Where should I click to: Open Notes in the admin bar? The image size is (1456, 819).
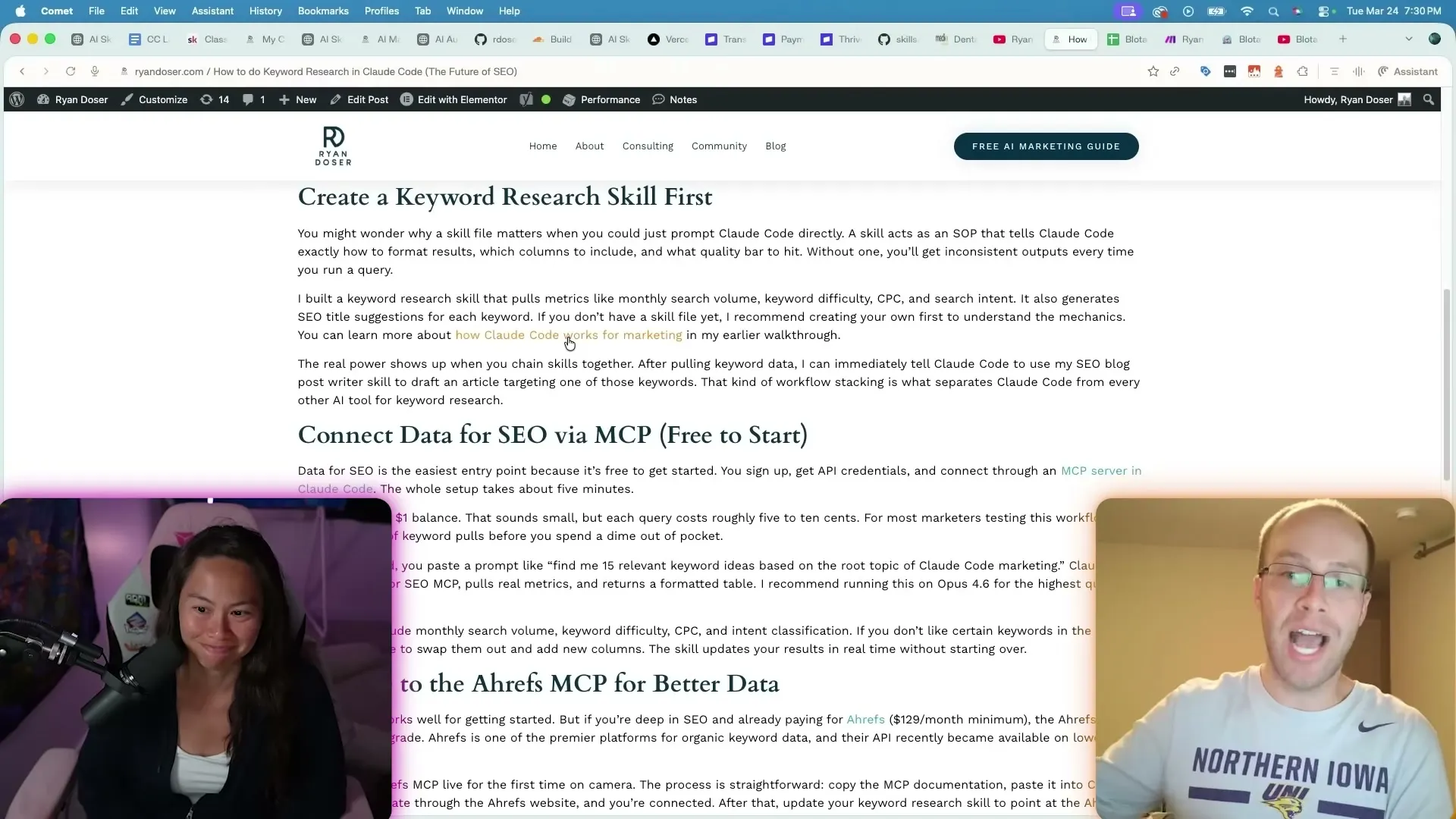675,99
